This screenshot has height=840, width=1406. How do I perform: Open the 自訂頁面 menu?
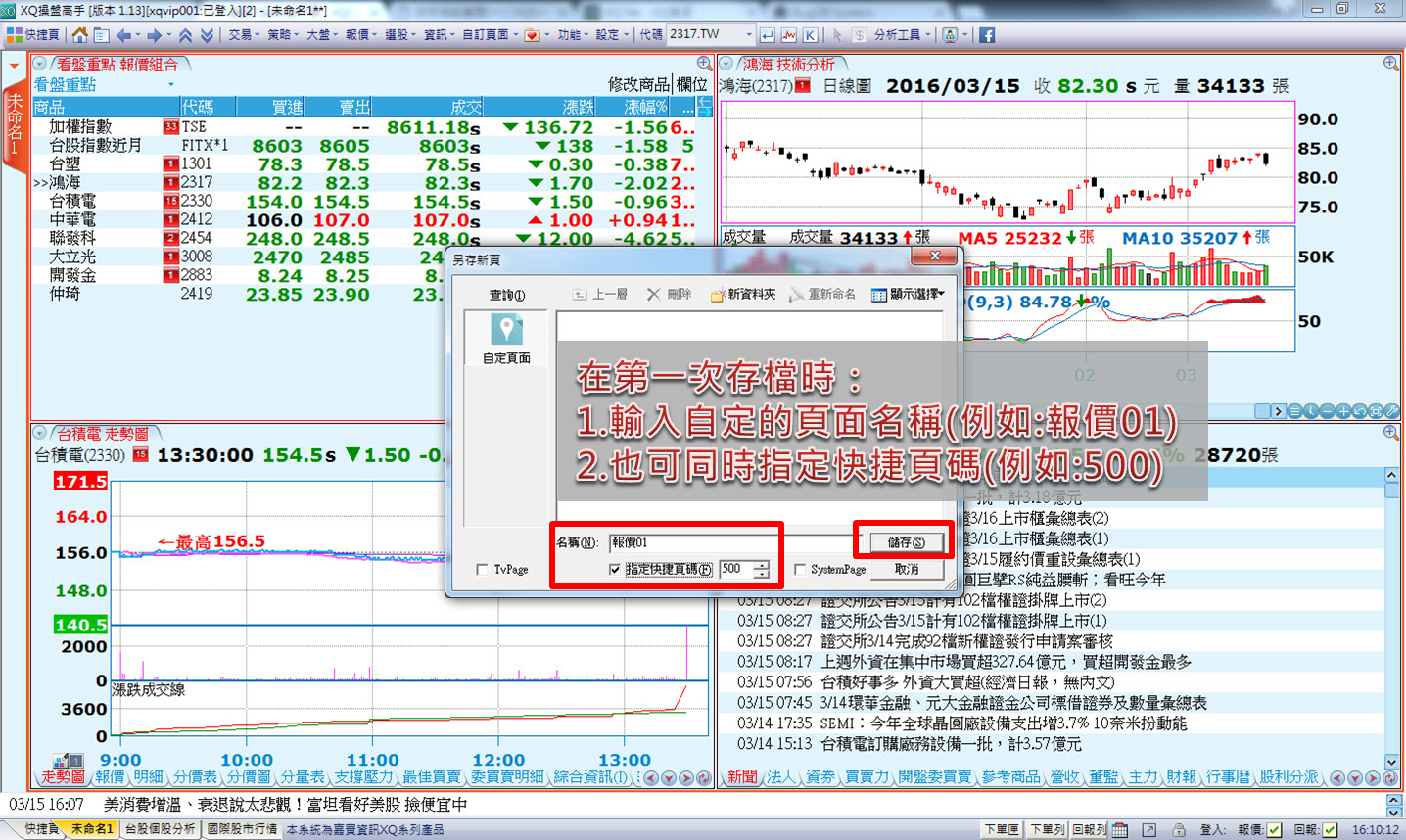pos(490,35)
